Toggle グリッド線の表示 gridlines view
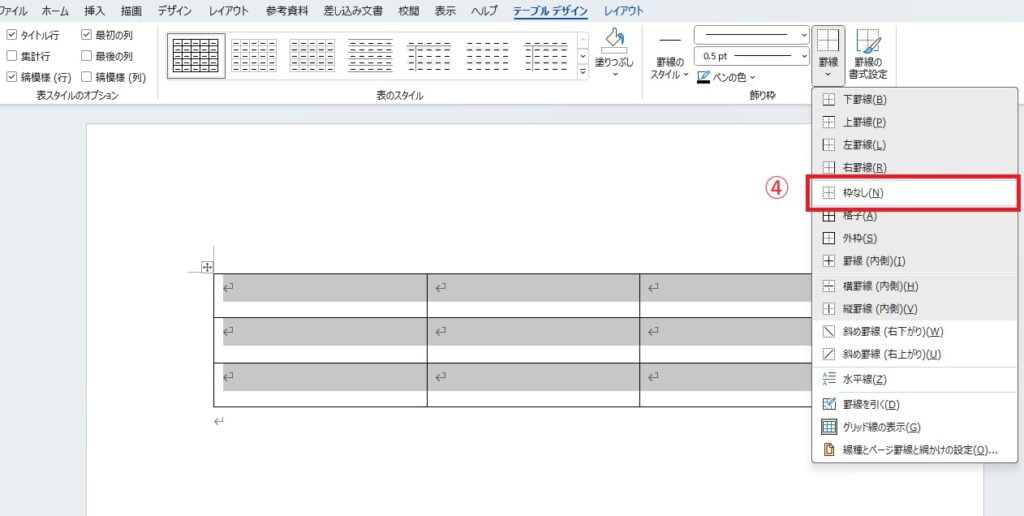 (914, 427)
